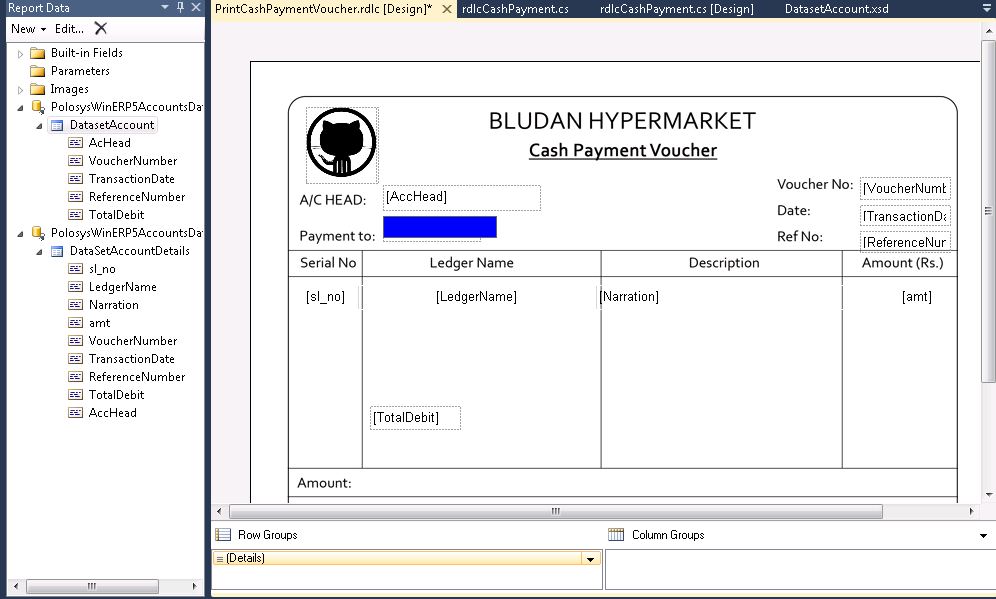Screen dimensions: 996x599
Task: Open the (Details) row group dropdown arrow
Action: pos(591,559)
